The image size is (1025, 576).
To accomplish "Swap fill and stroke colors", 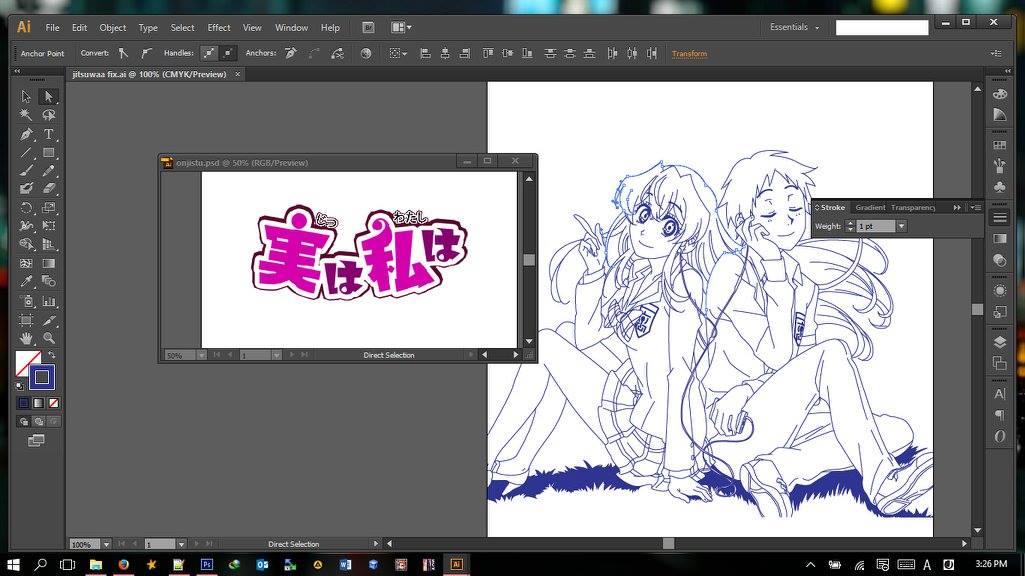I will click(x=51, y=355).
